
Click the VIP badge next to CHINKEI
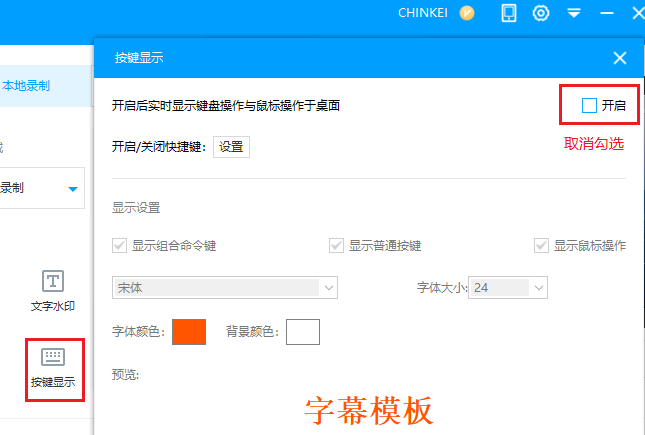point(467,13)
